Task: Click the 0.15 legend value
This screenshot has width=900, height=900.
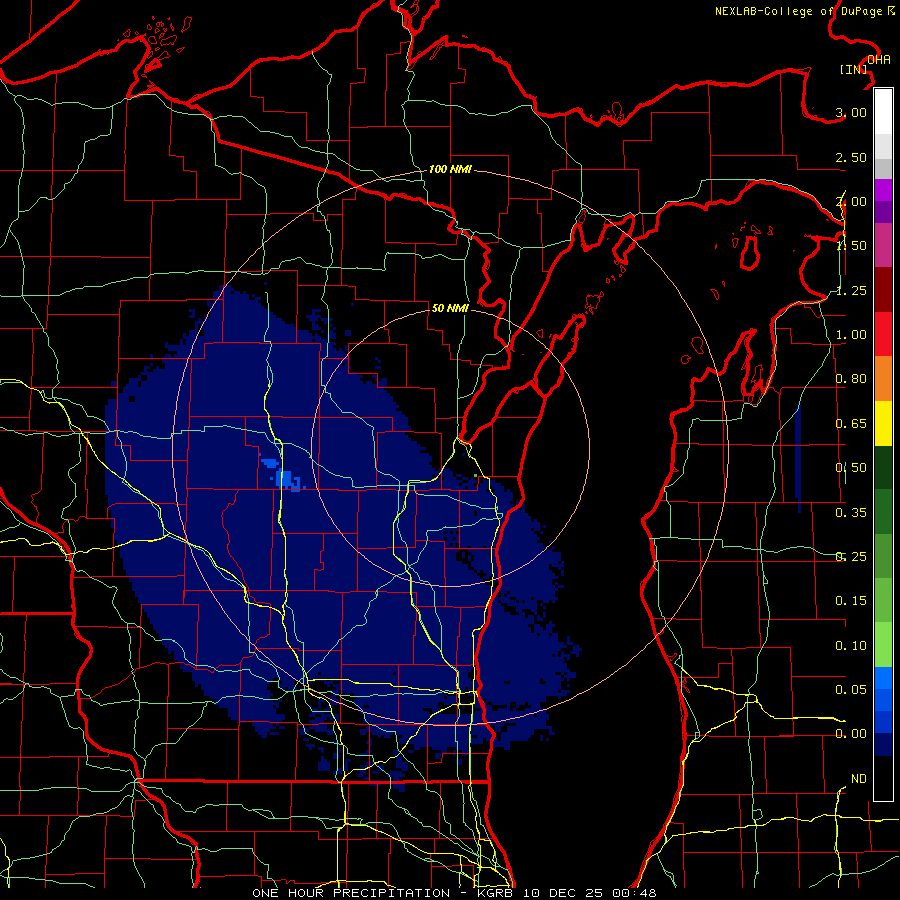Action: click(851, 601)
